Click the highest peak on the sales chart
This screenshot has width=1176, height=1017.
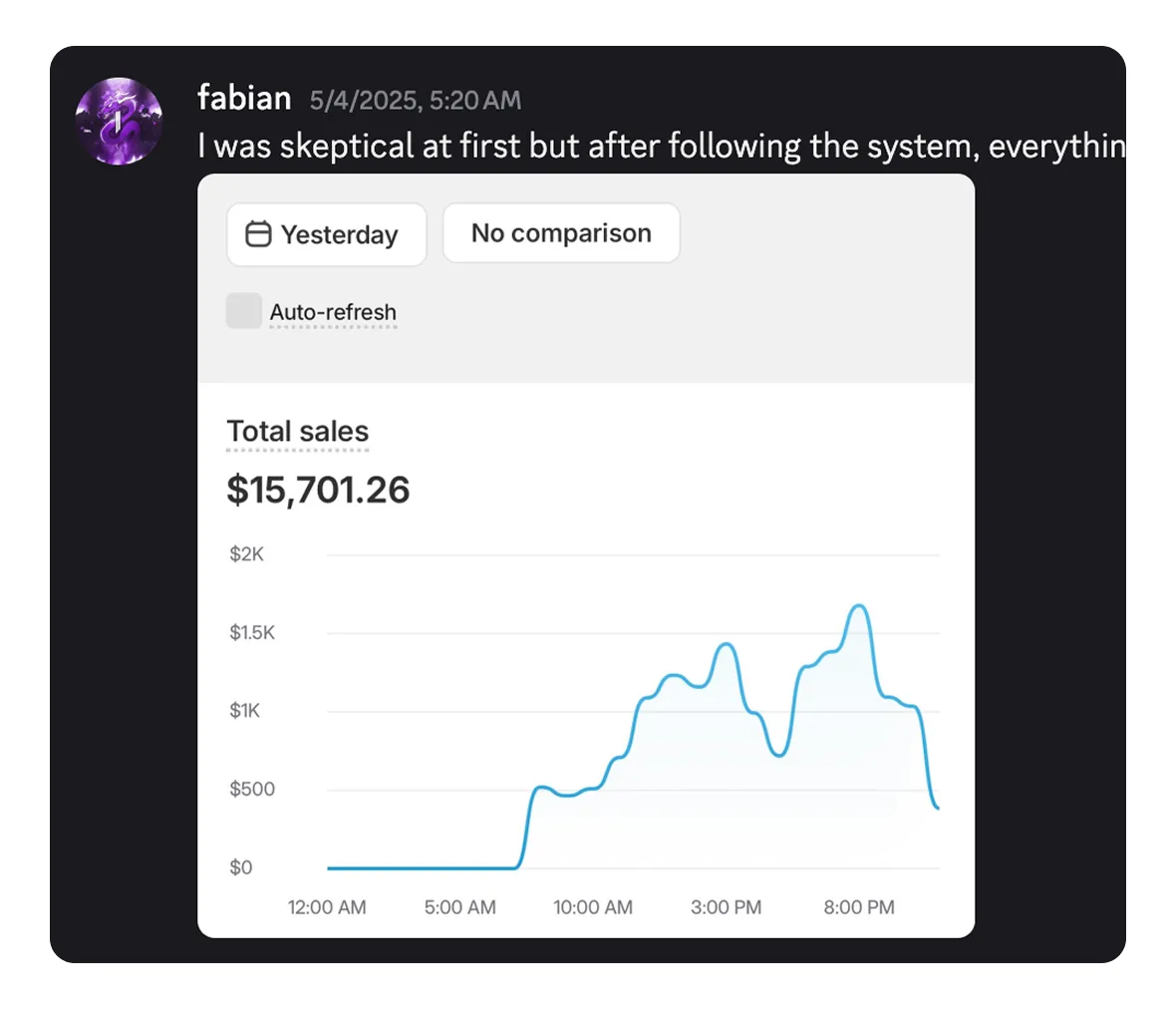coord(859,605)
